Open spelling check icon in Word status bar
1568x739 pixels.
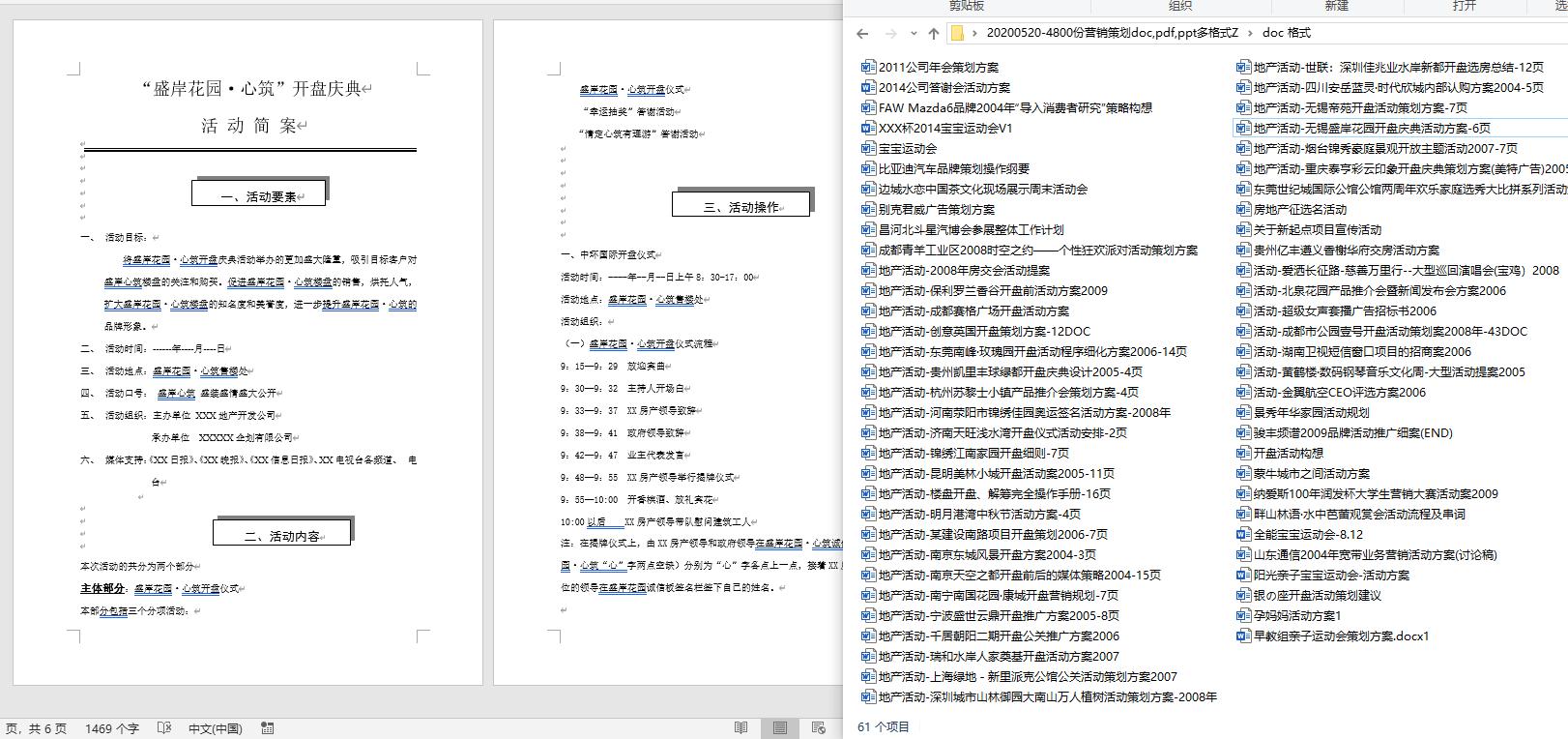coord(164,727)
